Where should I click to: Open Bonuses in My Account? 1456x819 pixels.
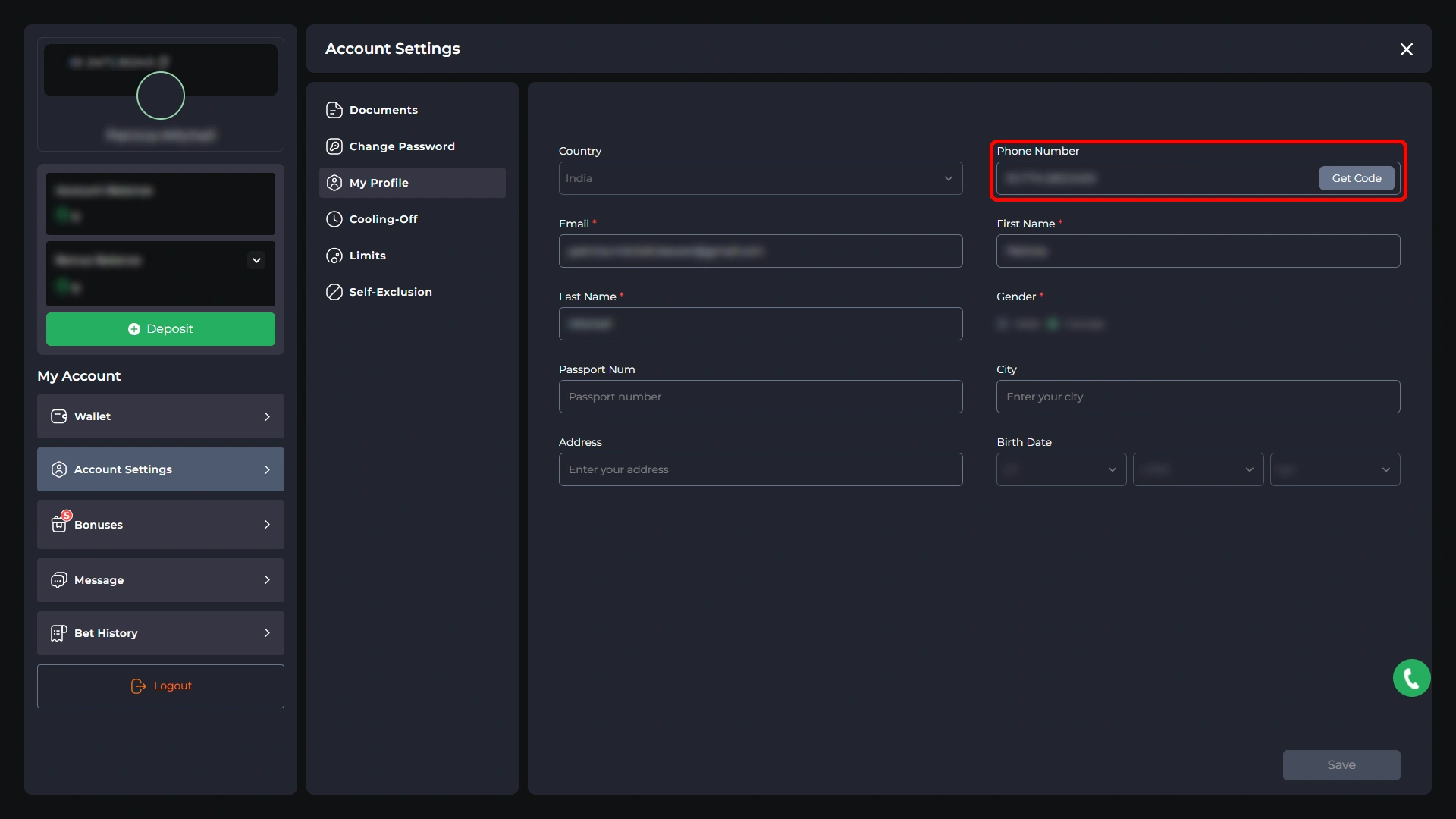pos(161,525)
